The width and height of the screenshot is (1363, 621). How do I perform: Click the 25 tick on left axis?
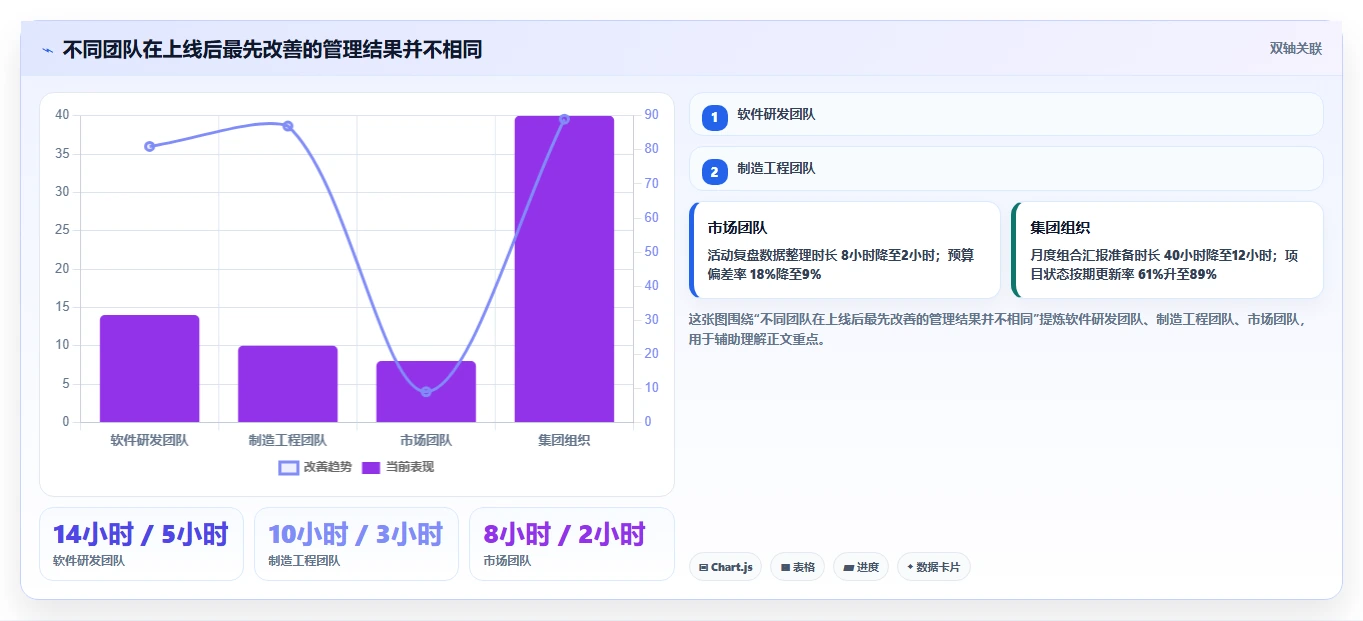pyautogui.click(x=62, y=230)
